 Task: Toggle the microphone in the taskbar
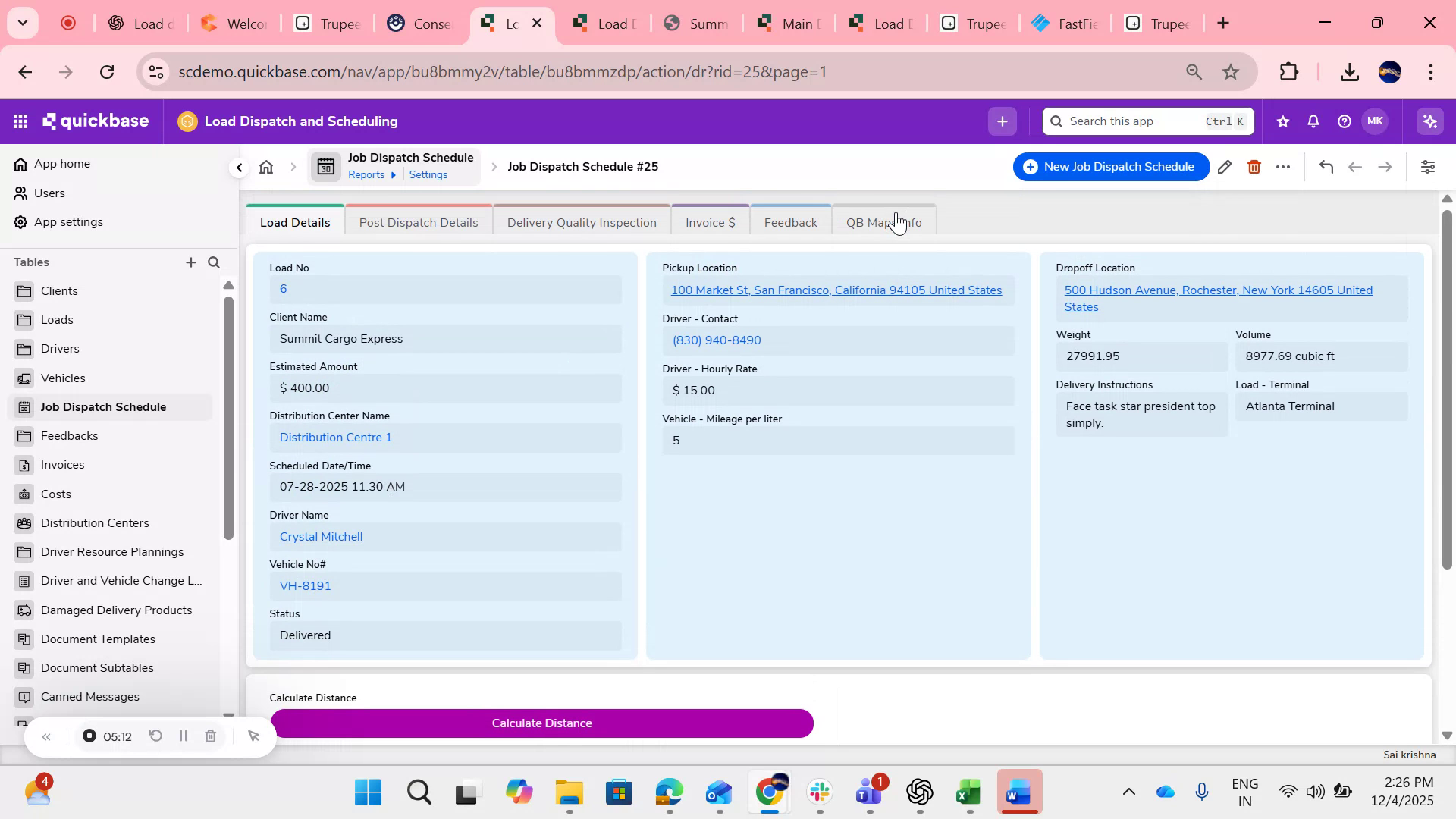click(1203, 791)
